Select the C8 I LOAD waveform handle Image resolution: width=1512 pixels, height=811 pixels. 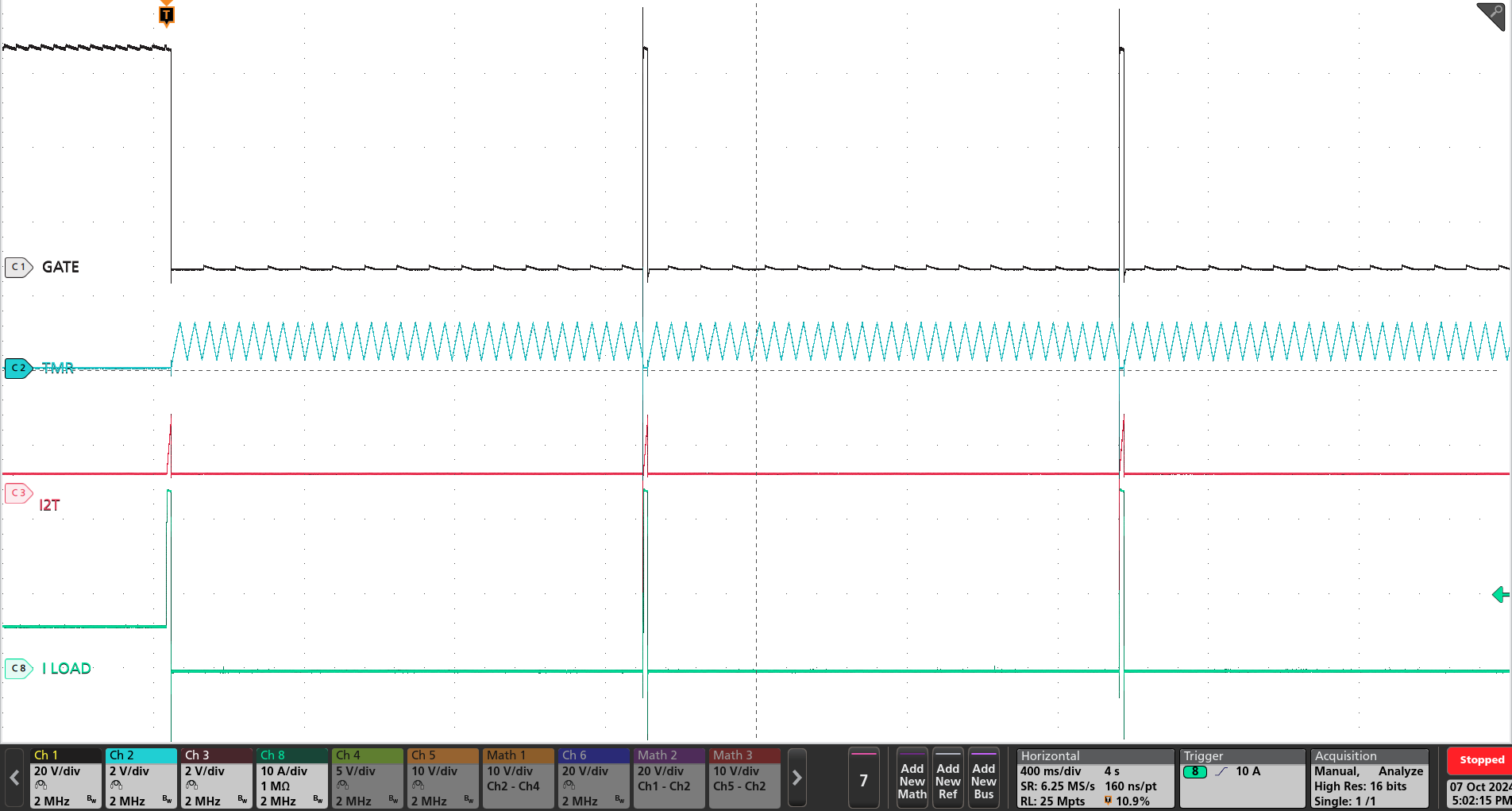(x=19, y=669)
